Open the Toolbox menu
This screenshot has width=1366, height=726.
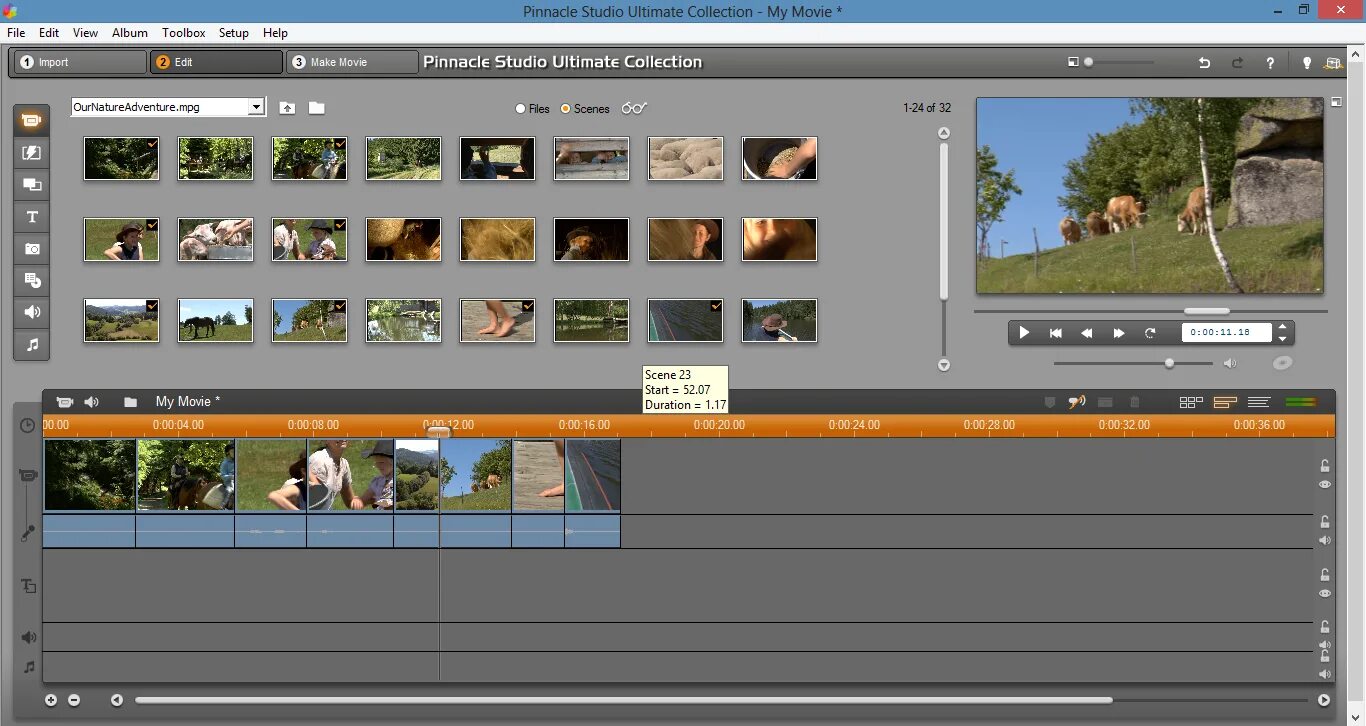pyautogui.click(x=184, y=33)
